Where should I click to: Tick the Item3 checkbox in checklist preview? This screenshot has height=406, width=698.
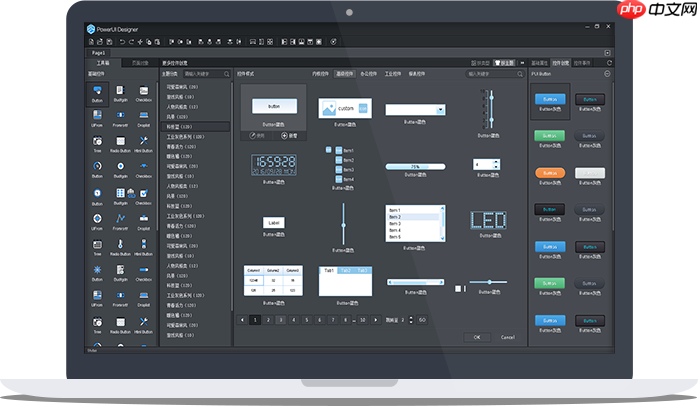[x=339, y=170]
